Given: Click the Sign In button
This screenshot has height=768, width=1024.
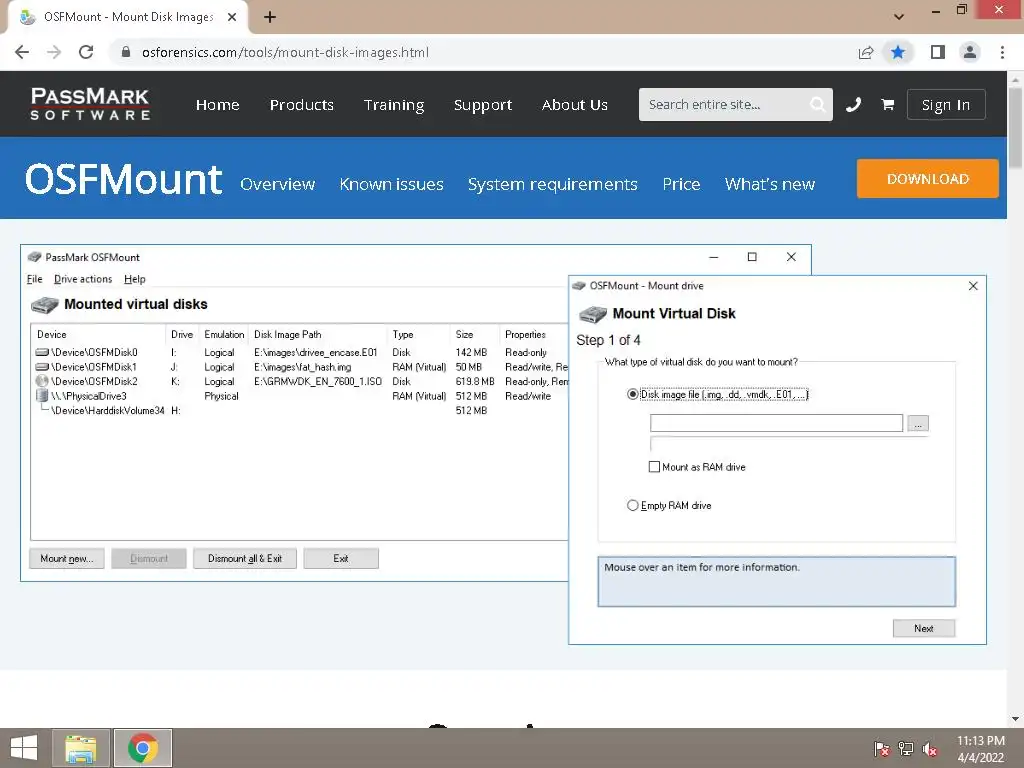Looking at the screenshot, I should (x=946, y=104).
